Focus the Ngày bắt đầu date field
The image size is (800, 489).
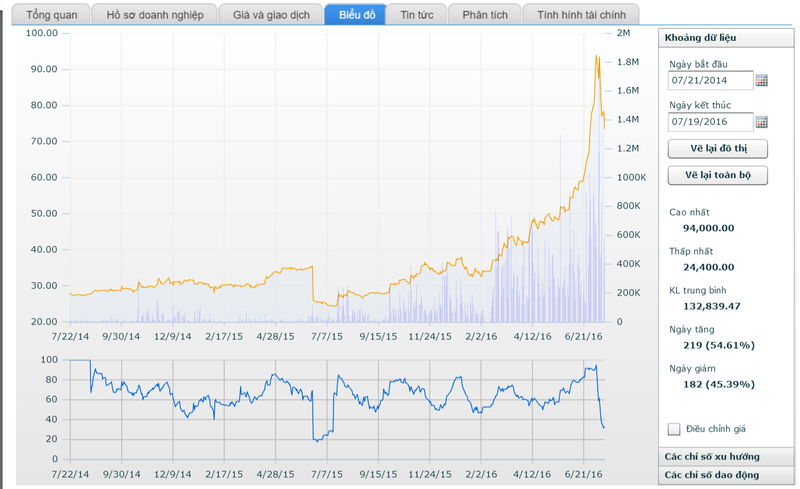[x=710, y=81]
